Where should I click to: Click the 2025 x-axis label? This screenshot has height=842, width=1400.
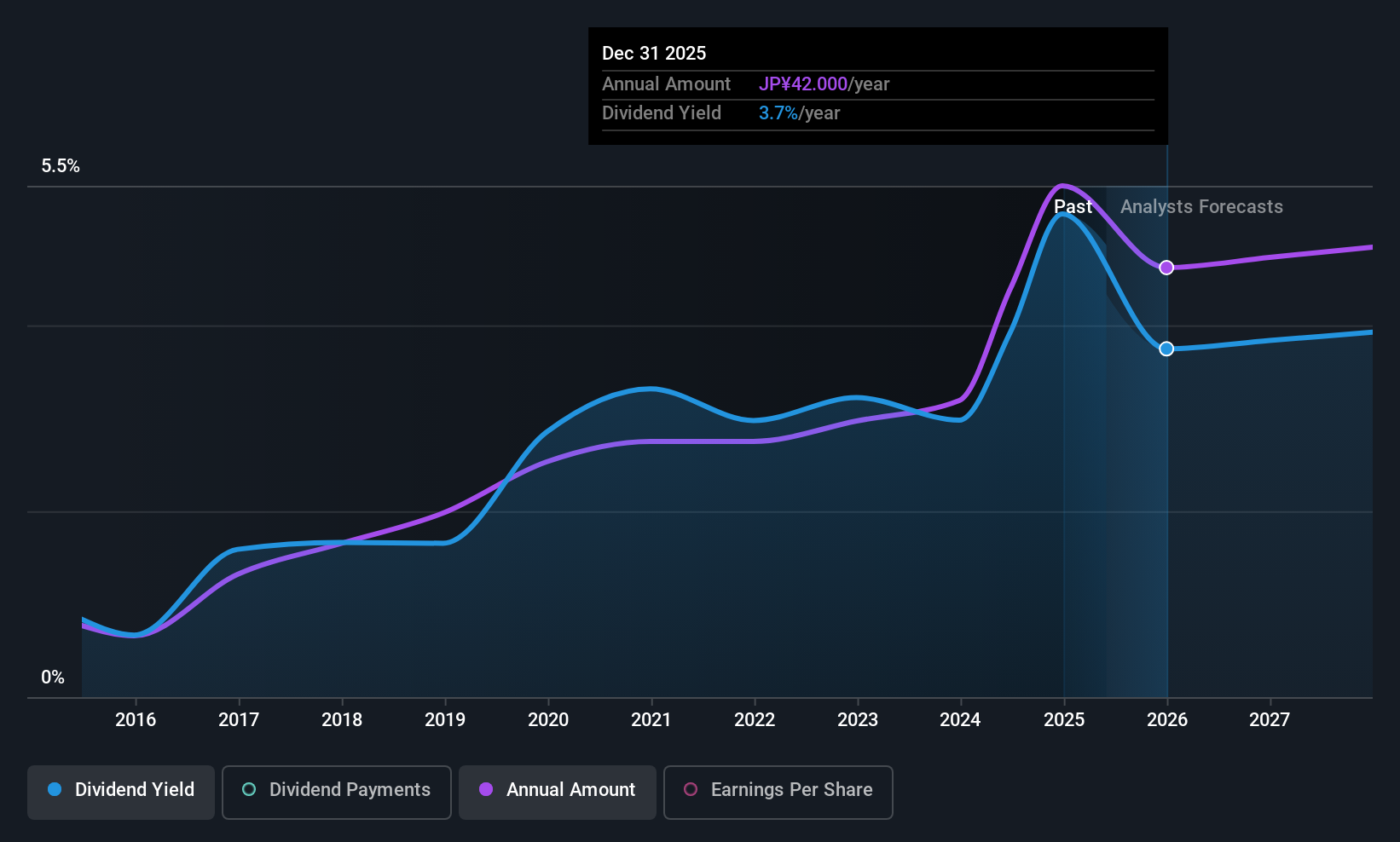1064,720
